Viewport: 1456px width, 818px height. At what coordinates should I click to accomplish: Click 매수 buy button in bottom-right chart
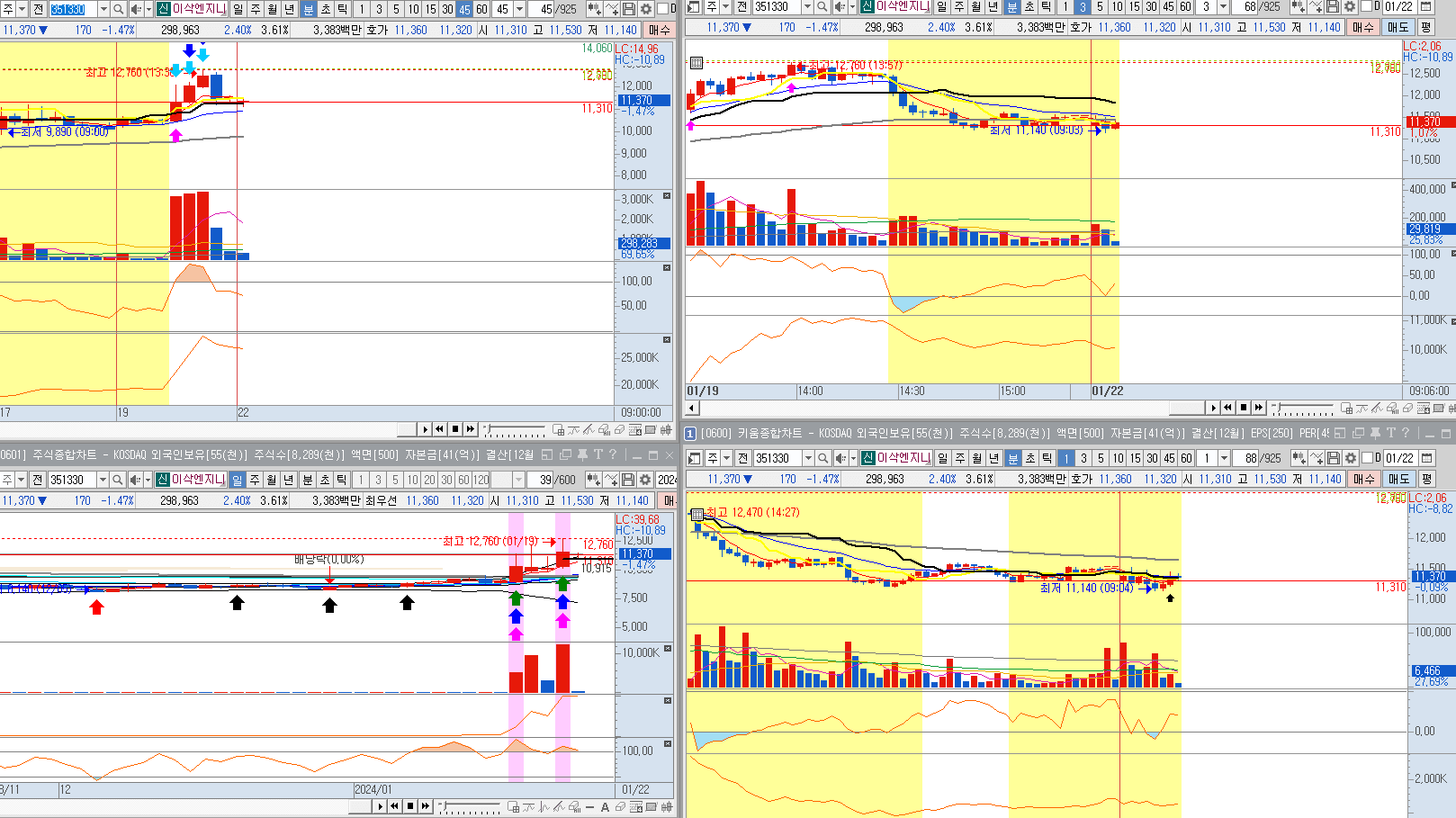coord(1364,479)
